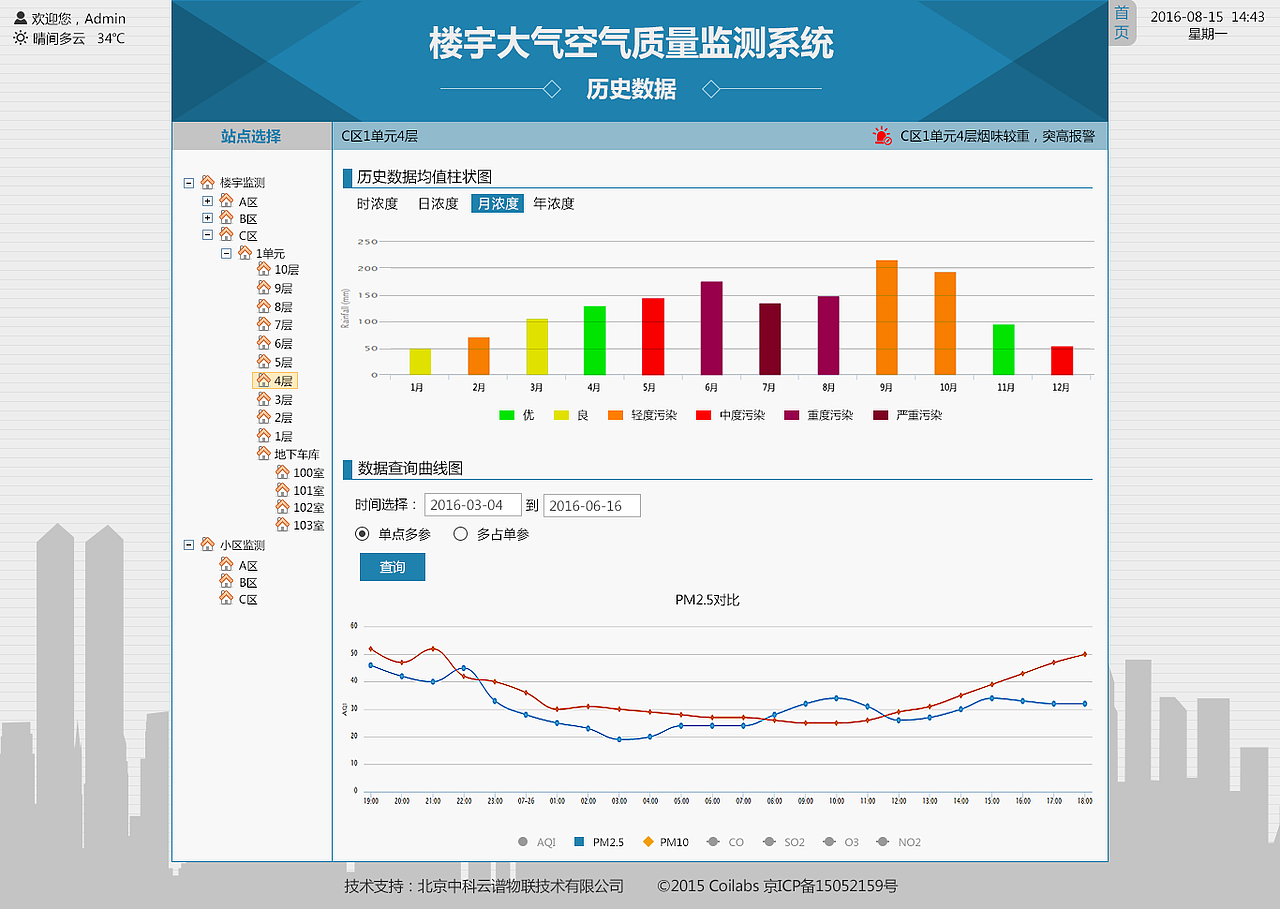Click the 重度污染 legend color swatch

(x=792, y=415)
